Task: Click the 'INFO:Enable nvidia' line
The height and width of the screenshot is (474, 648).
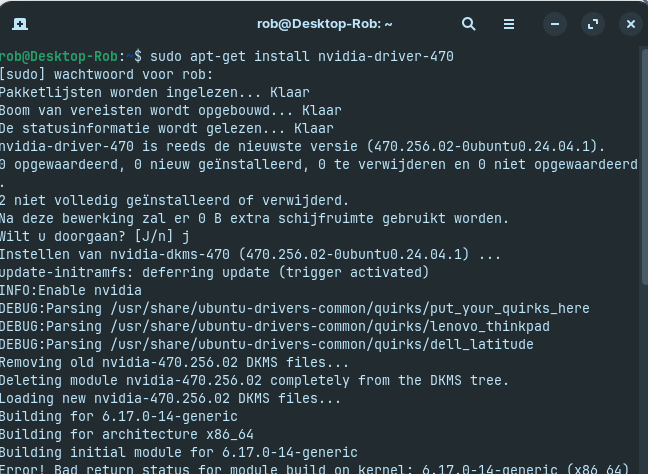Action: point(71,290)
